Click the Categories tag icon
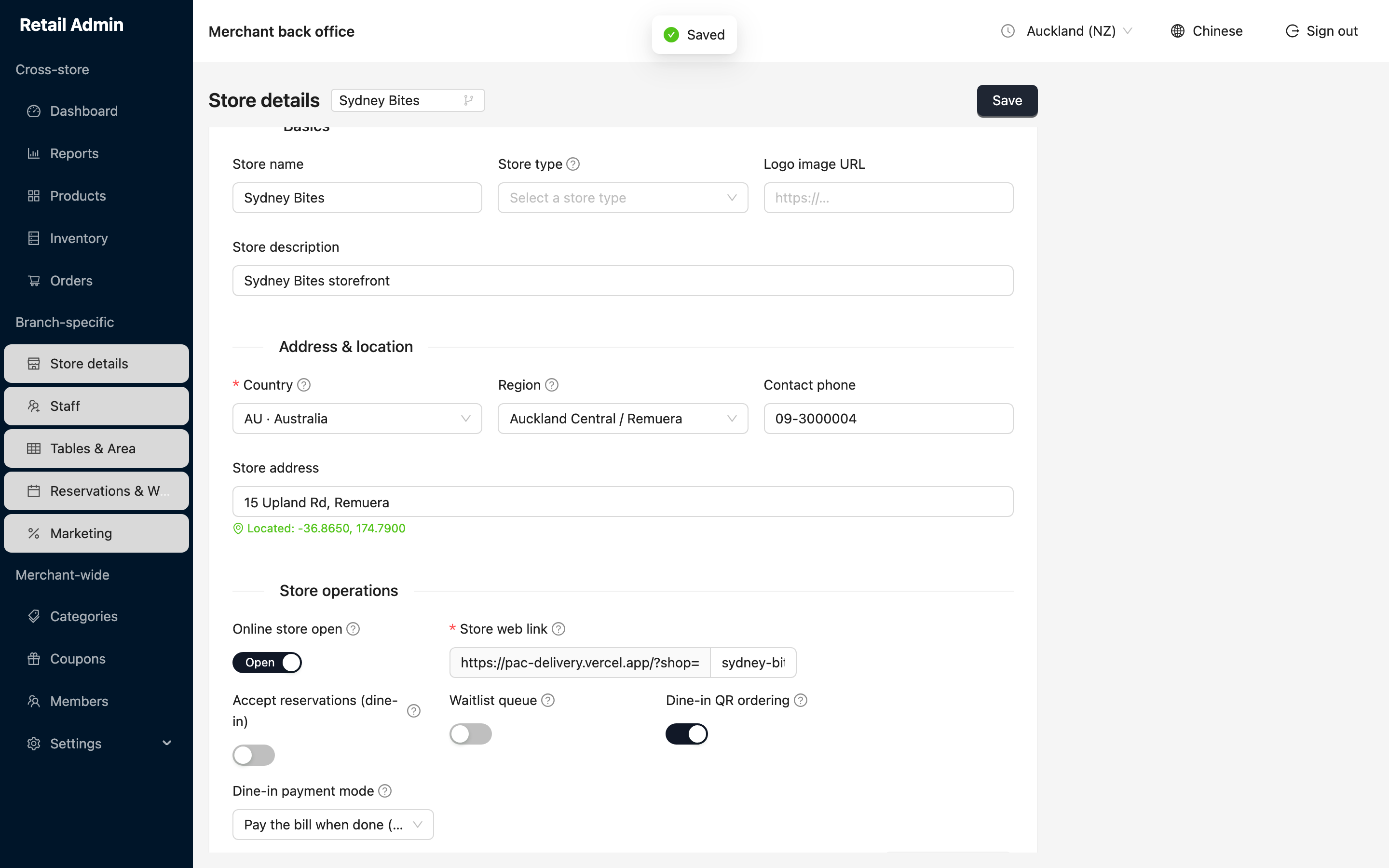Screen dimensions: 1389x868 34,616
